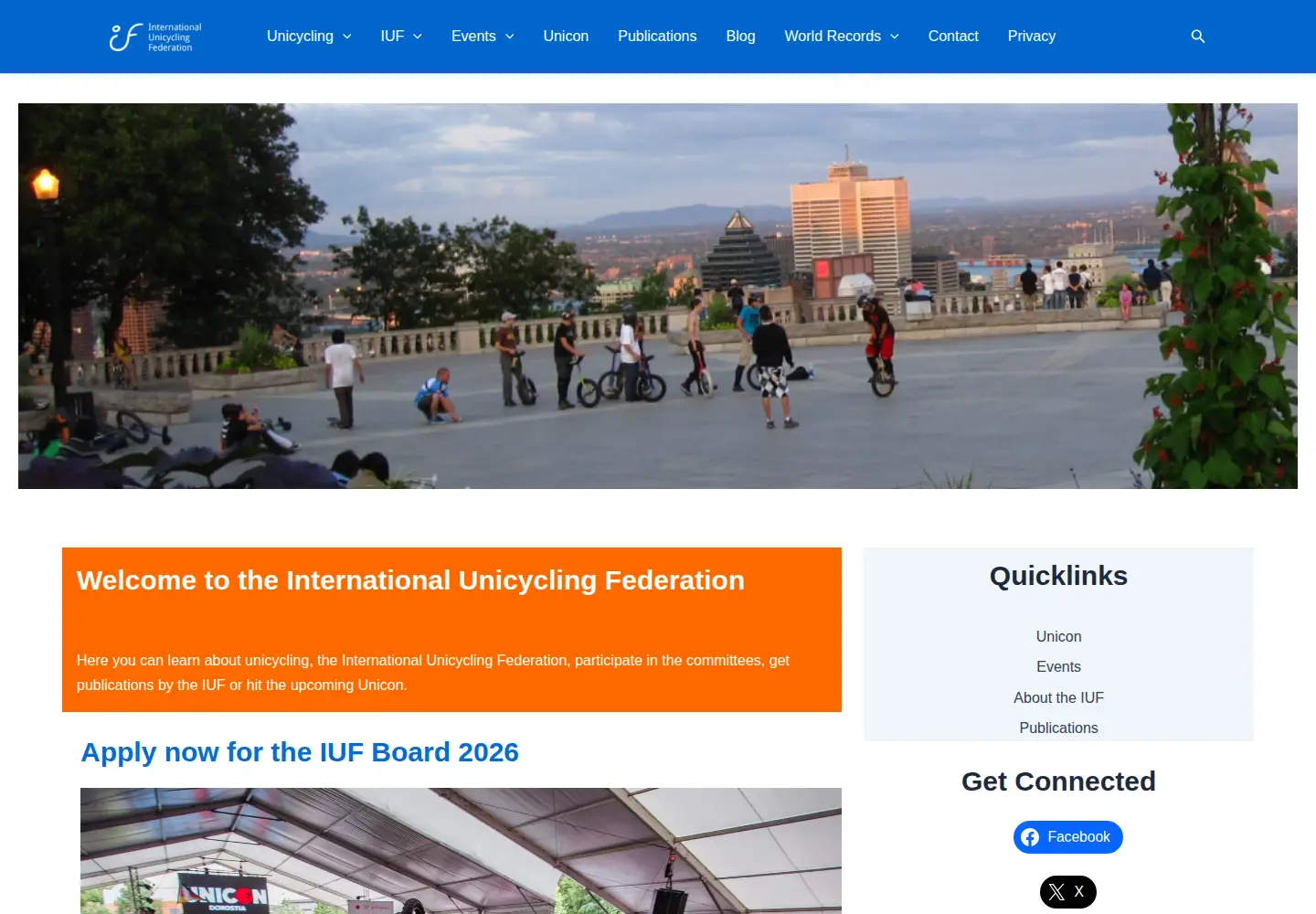Click the Get Connected heading
Image resolution: width=1316 pixels, height=914 pixels.
[1058, 781]
